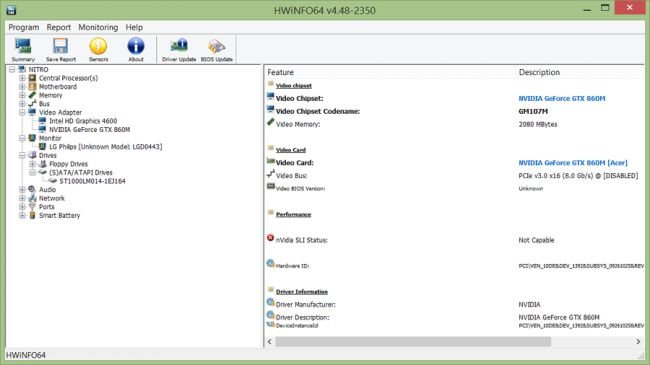This screenshot has height=365, width=650.
Task: Select Intel HD Graphics 4600 adapter
Action: (83, 121)
